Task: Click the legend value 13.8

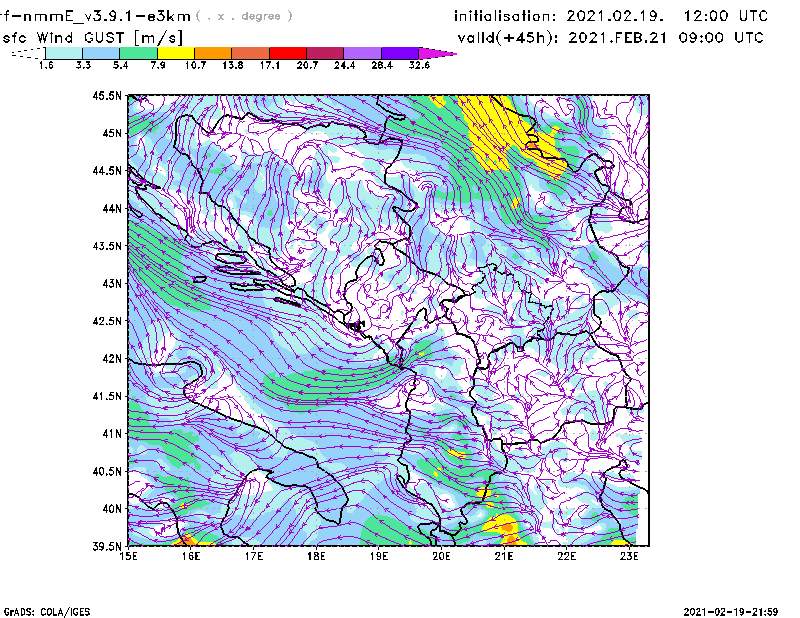Action: pos(233,65)
